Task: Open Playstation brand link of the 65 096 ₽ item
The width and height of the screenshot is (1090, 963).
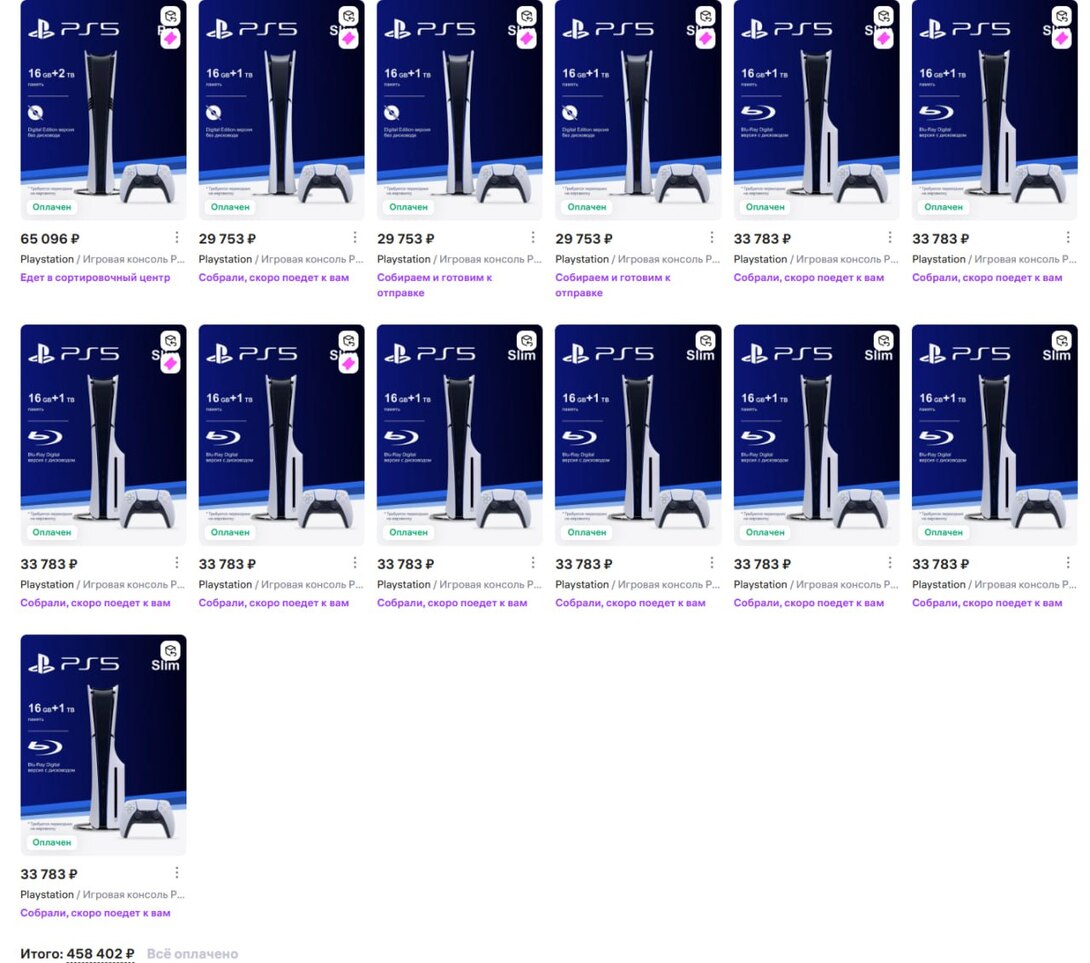Action: pos(47,259)
